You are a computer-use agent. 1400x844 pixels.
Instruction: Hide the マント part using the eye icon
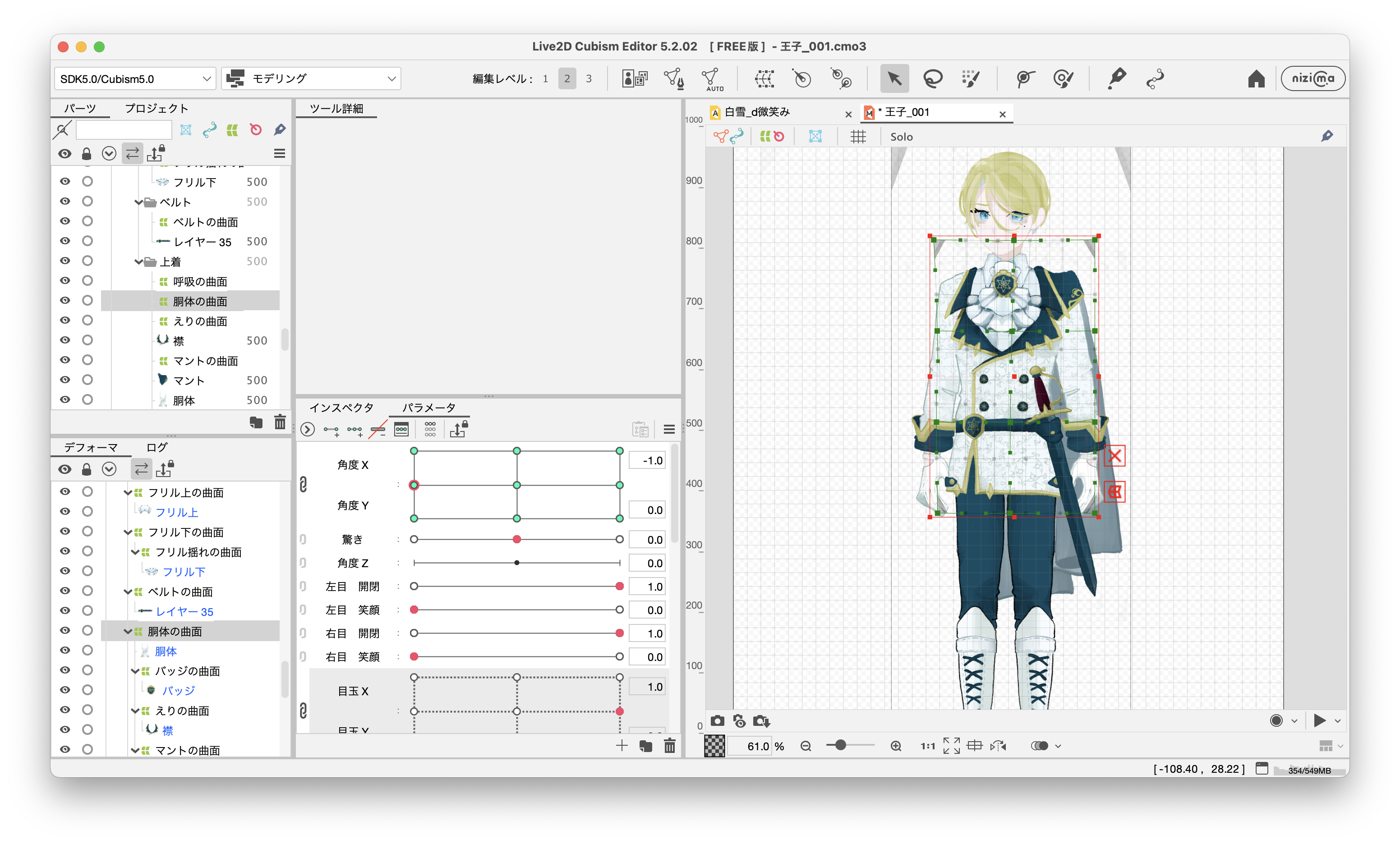(x=65, y=380)
